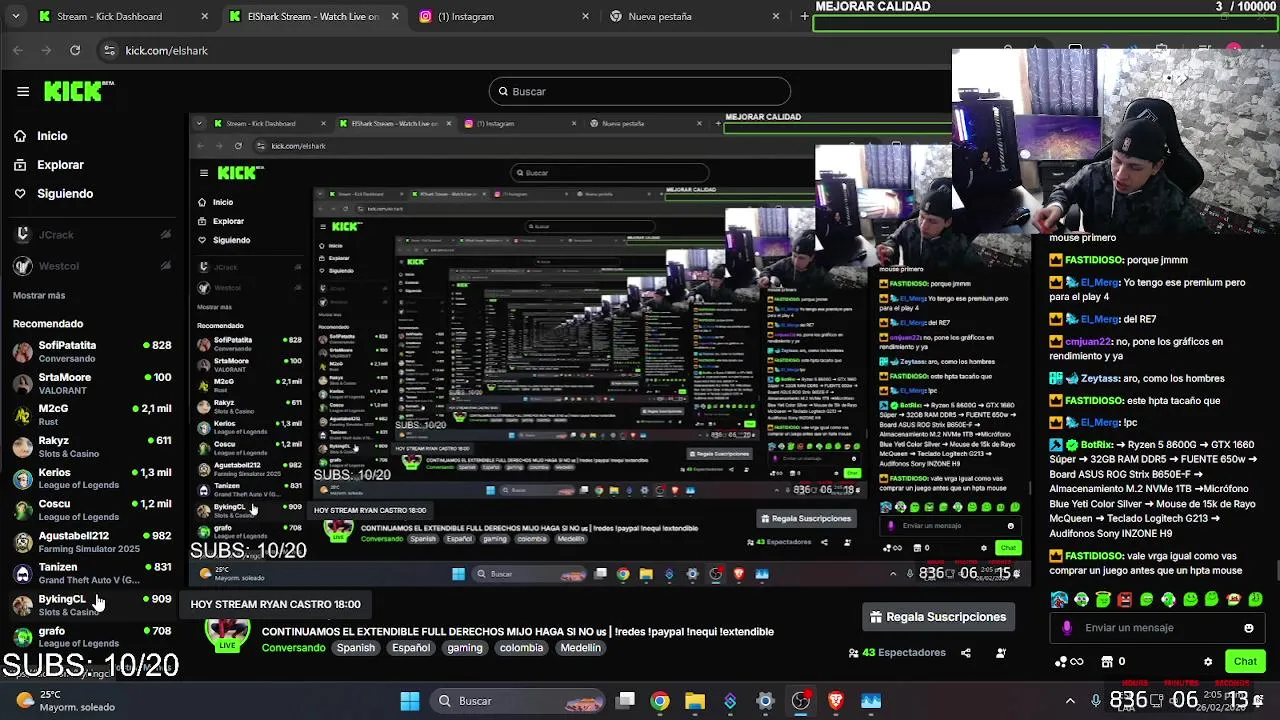Open grafo League of Legends channel
Image resolution: width=1280 pixels, height=720 pixels.
90,636
